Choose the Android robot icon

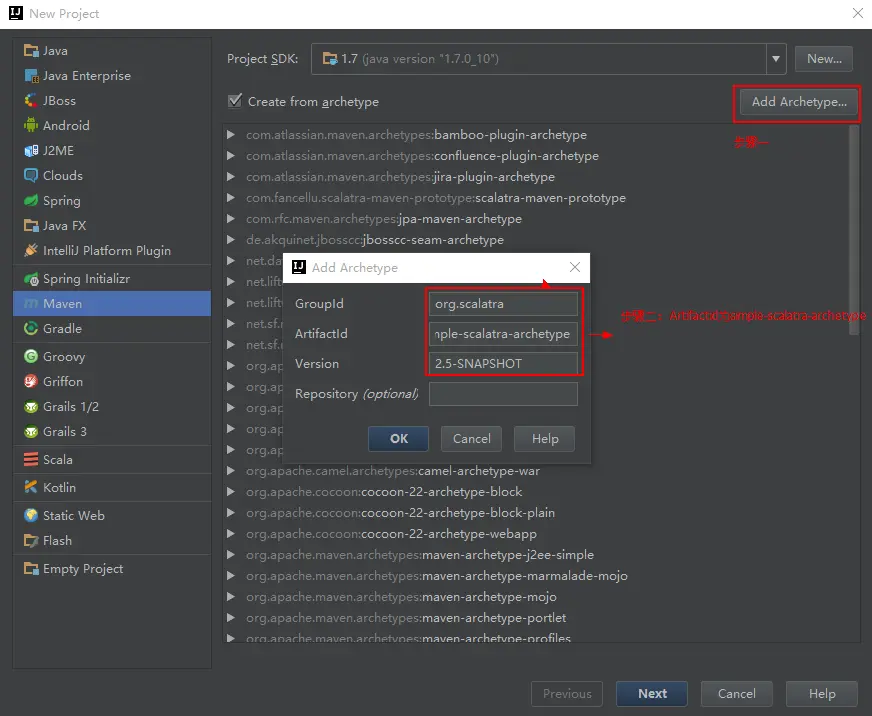click(x=31, y=126)
